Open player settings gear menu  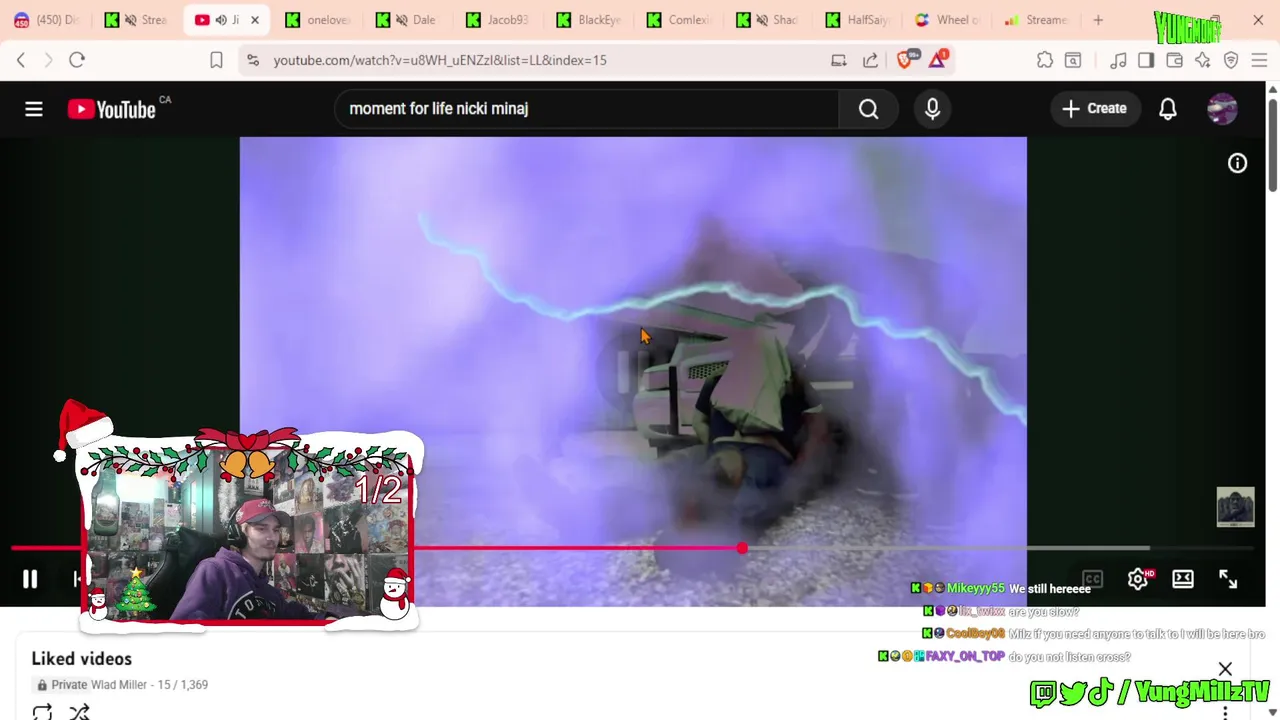[1138, 579]
